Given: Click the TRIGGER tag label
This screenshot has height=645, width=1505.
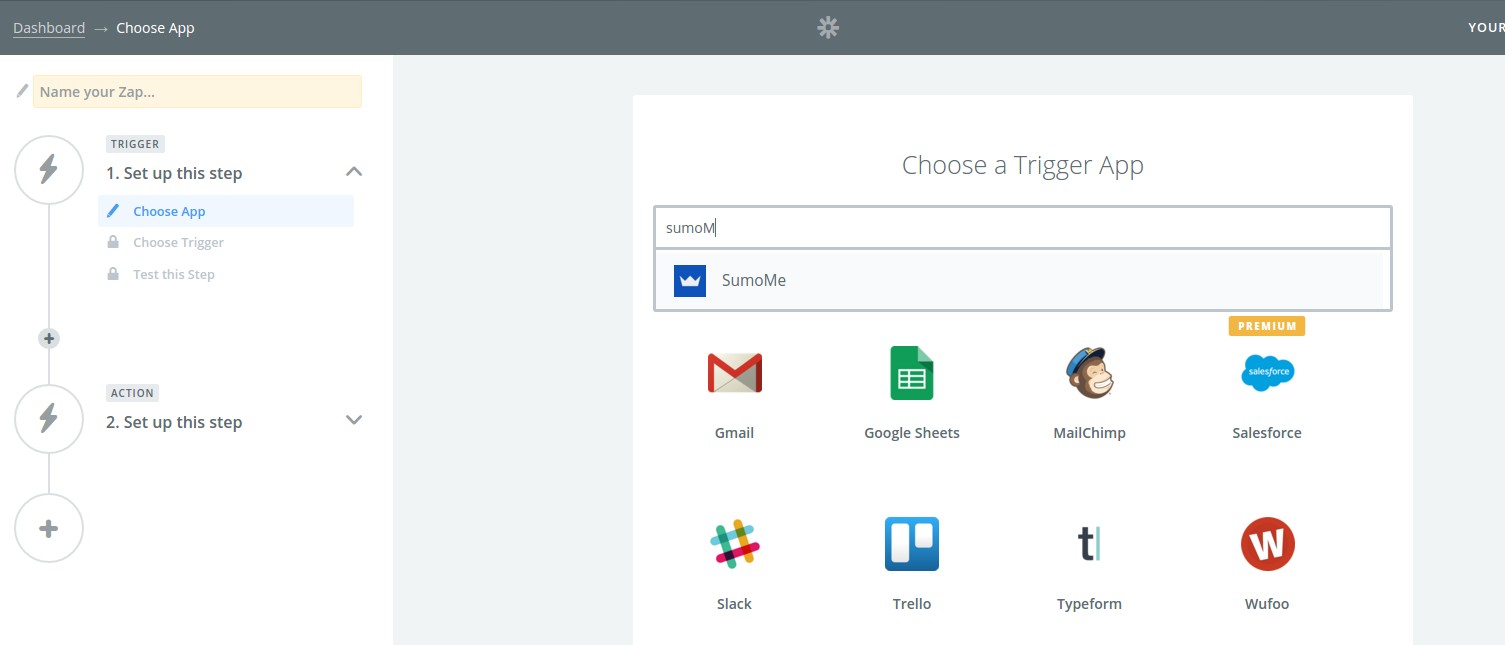Looking at the screenshot, I should (135, 144).
